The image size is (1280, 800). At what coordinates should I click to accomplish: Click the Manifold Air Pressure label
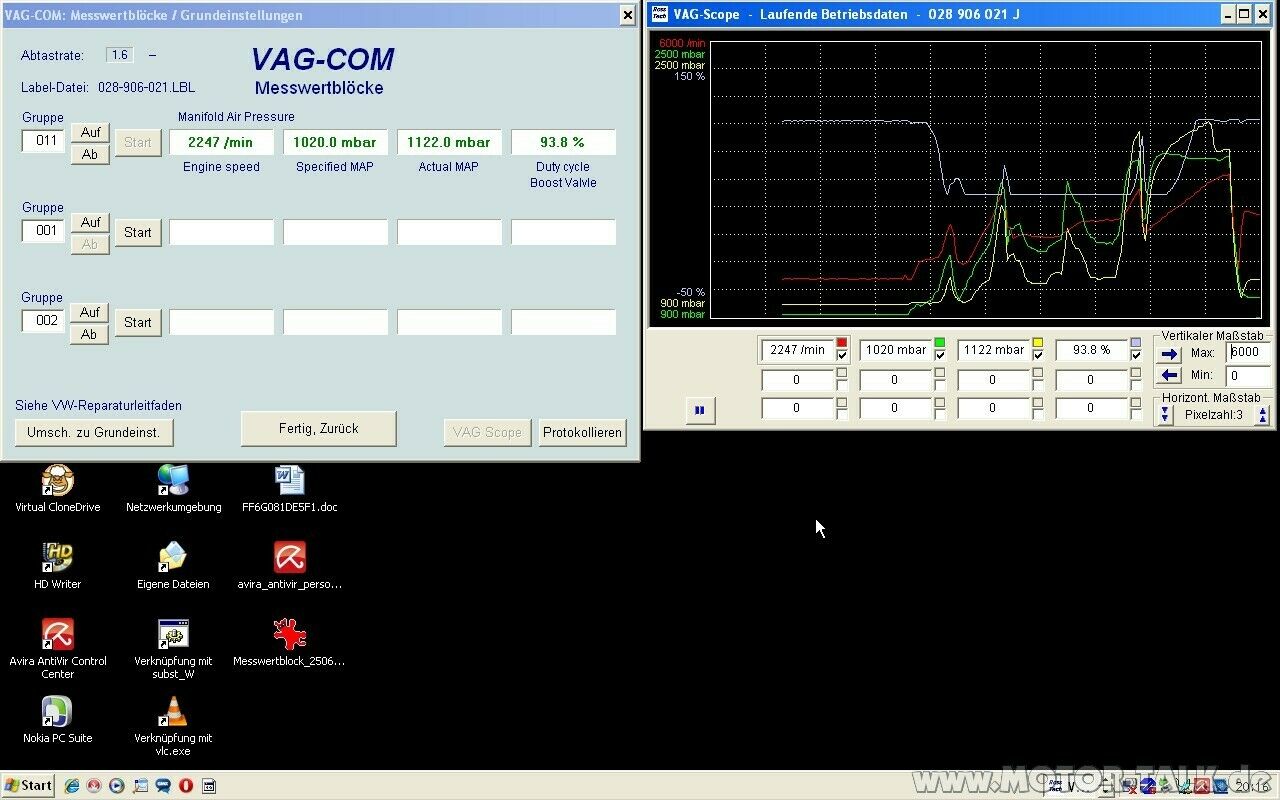tap(236, 117)
